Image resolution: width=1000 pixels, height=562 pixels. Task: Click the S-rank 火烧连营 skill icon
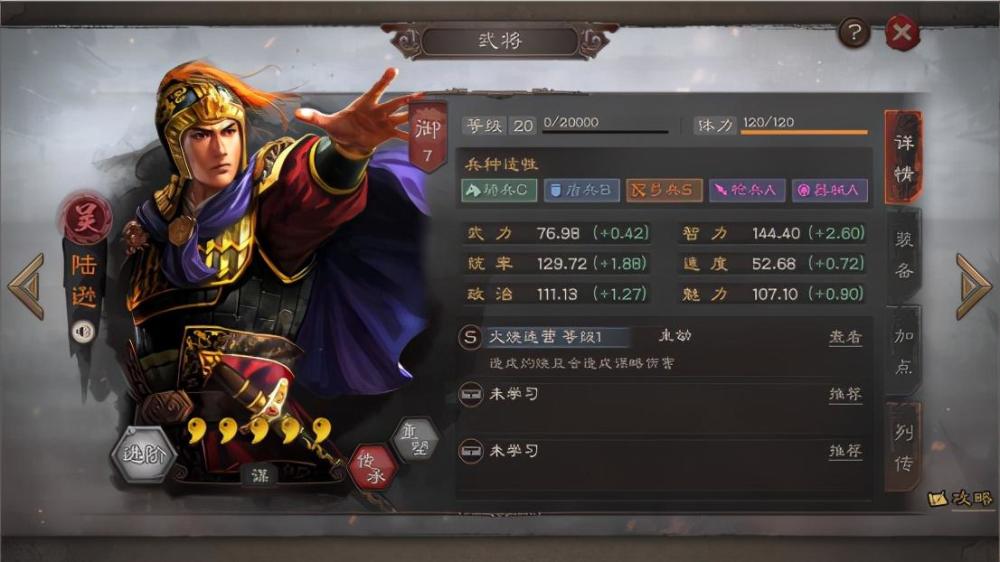[470, 337]
